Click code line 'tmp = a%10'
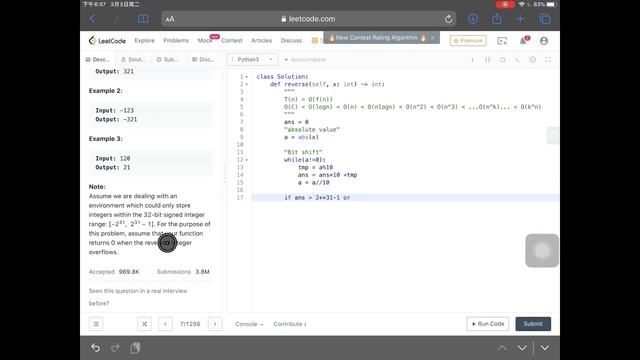Screen dimensions: 640x360 pyautogui.click(x=315, y=167)
